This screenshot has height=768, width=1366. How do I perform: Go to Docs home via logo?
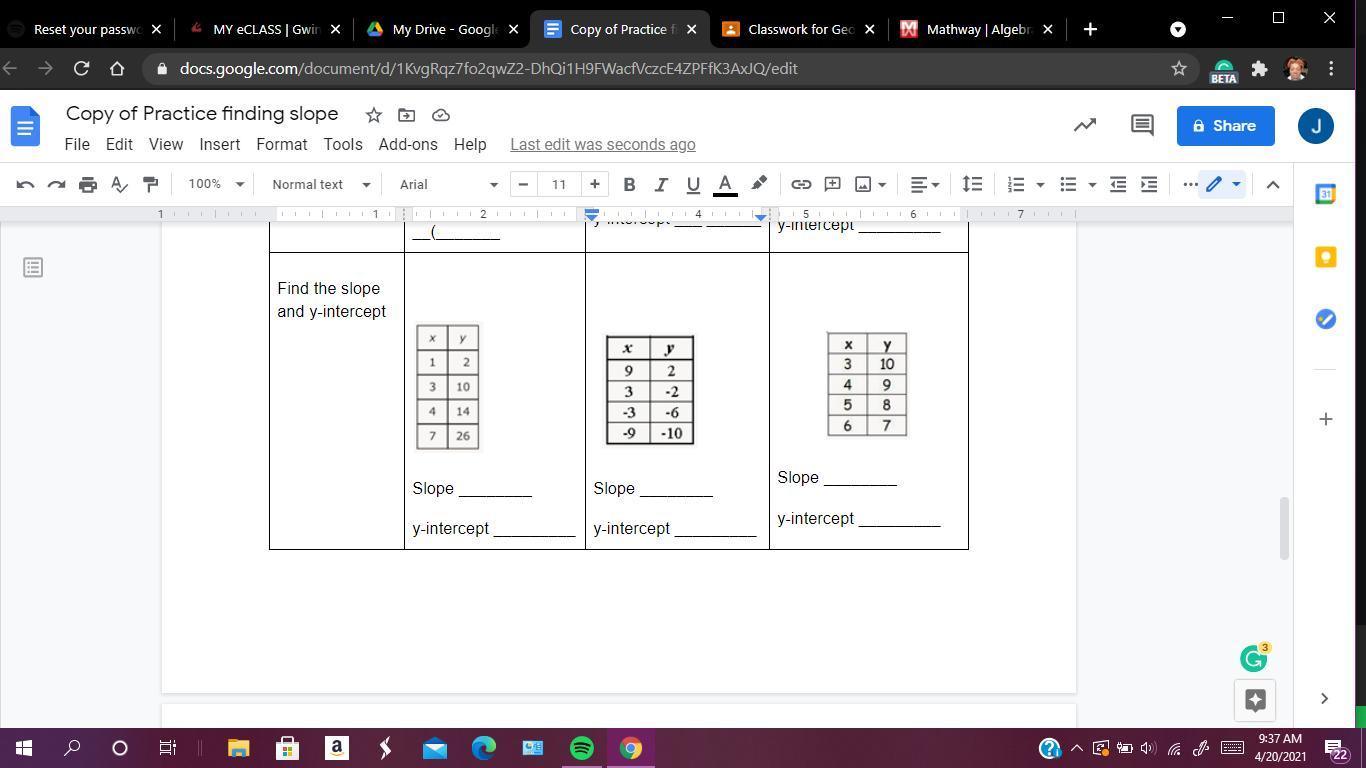click(x=26, y=127)
